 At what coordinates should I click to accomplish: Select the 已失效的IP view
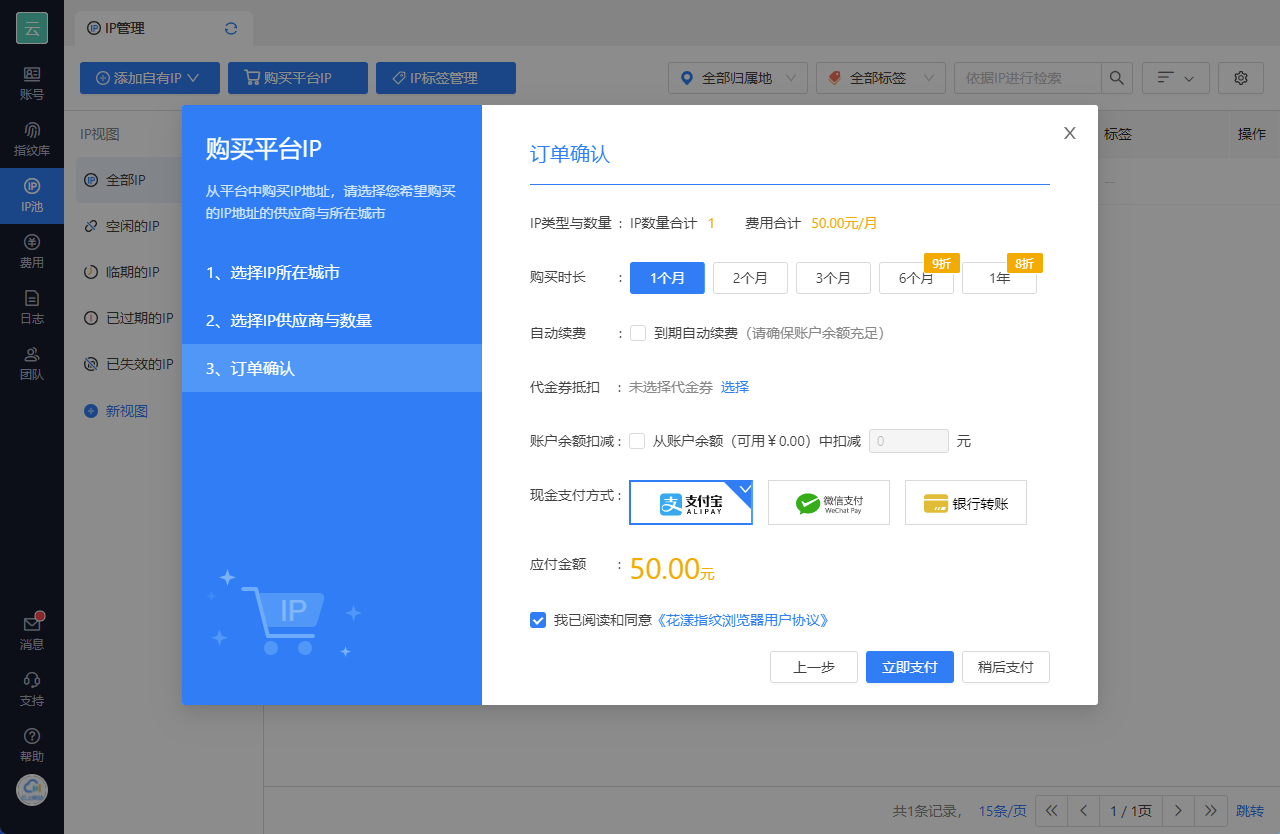coord(139,364)
